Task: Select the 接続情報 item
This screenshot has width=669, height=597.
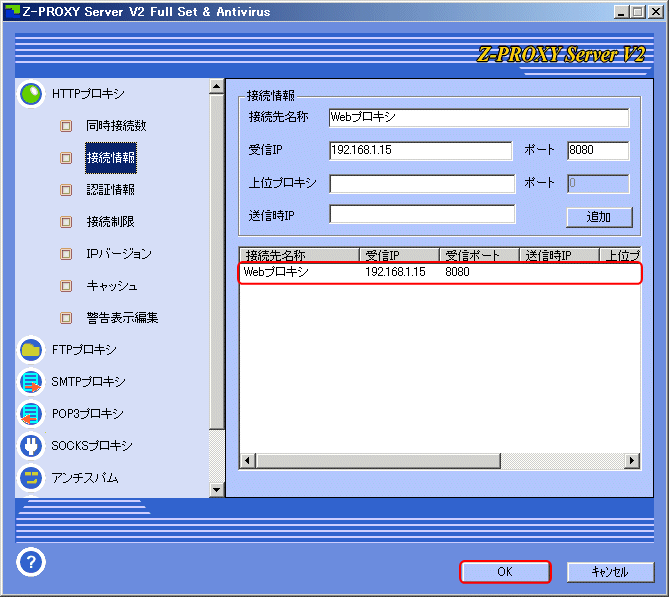Action: tap(111, 158)
